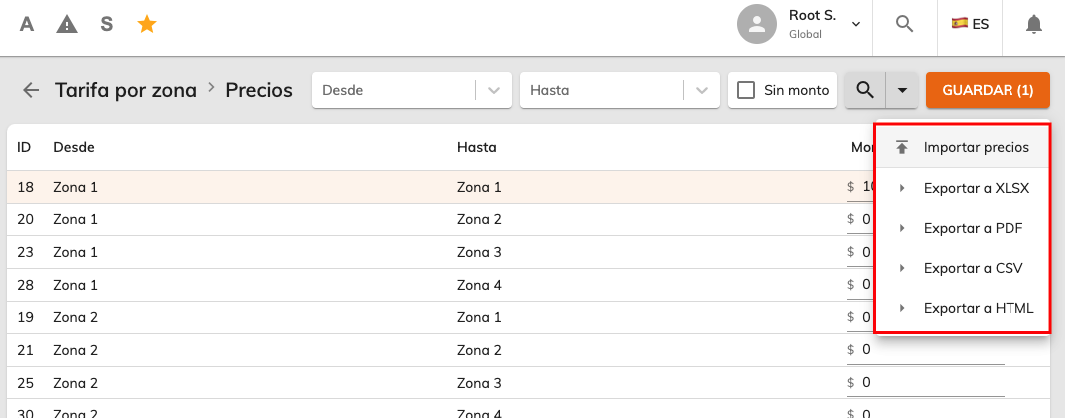
Task: Switch language via the ES flag selector
Action: [970, 24]
